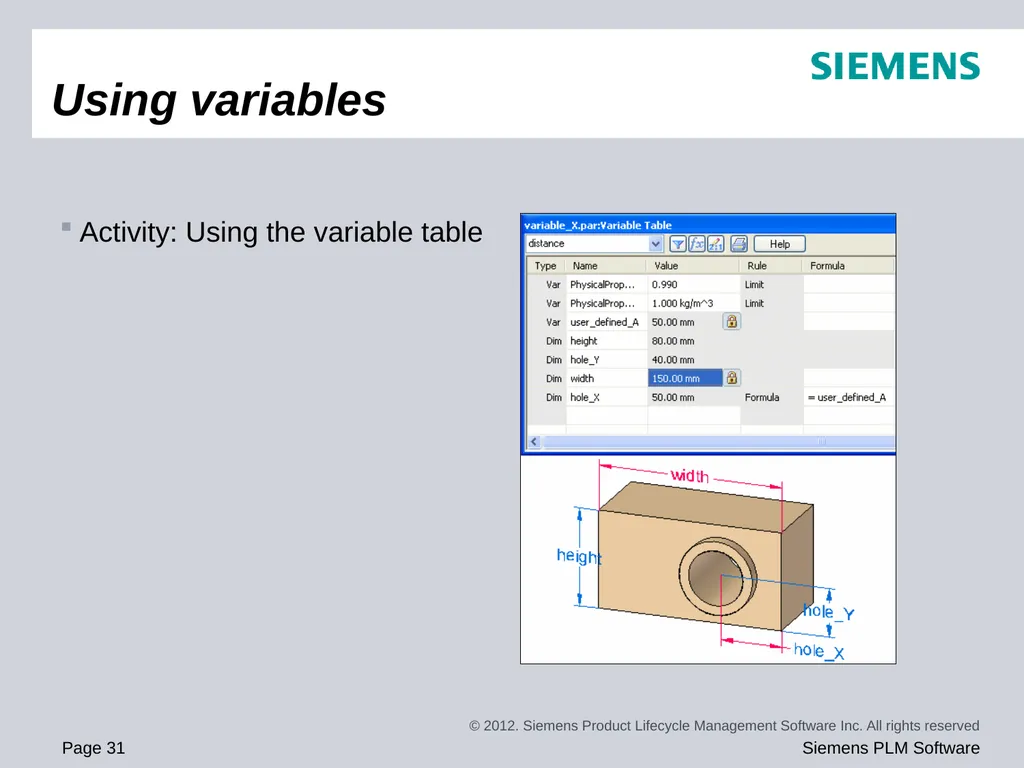Click the height dimension label on the model
This screenshot has width=1024, height=768.
579,556
